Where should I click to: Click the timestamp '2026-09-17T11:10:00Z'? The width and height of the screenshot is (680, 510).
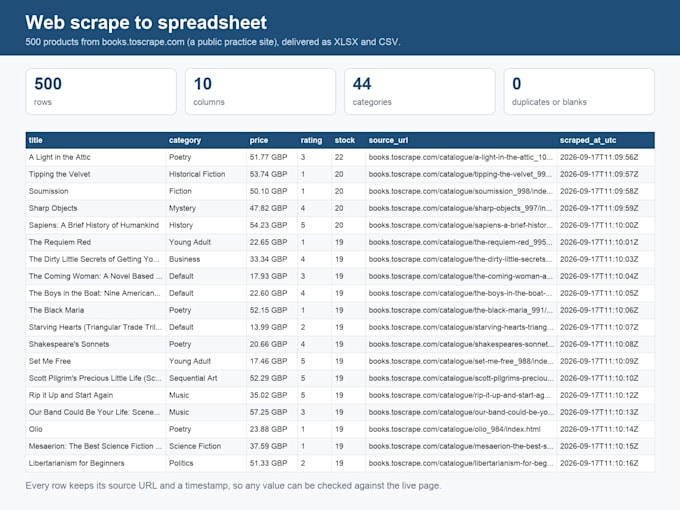599,225
